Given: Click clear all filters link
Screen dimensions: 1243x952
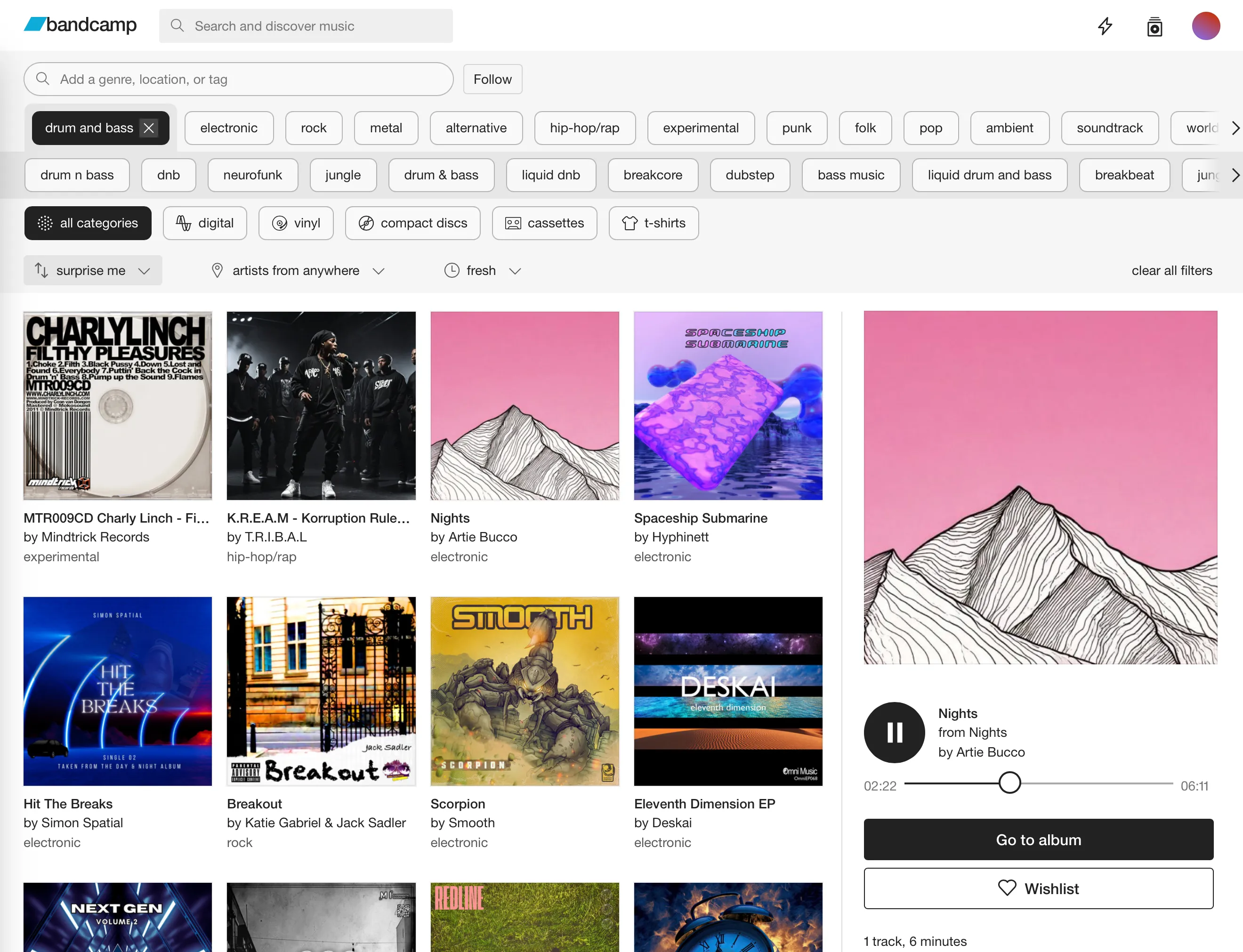Looking at the screenshot, I should (x=1171, y=271).
